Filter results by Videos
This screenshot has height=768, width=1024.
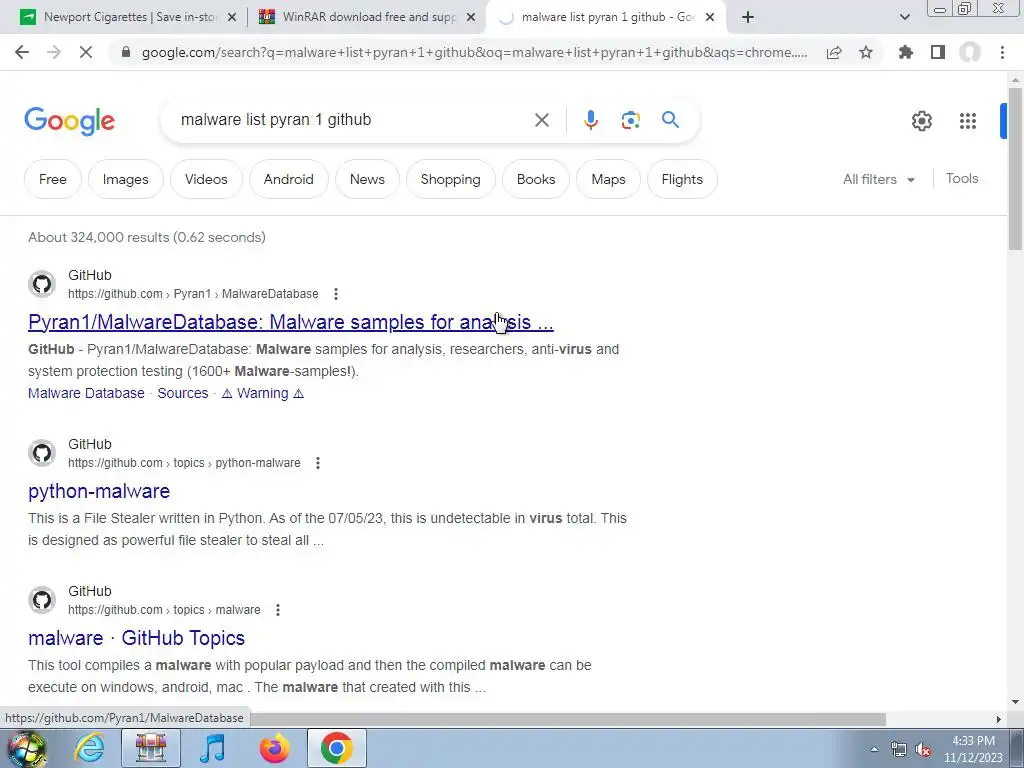coord(206,179)
